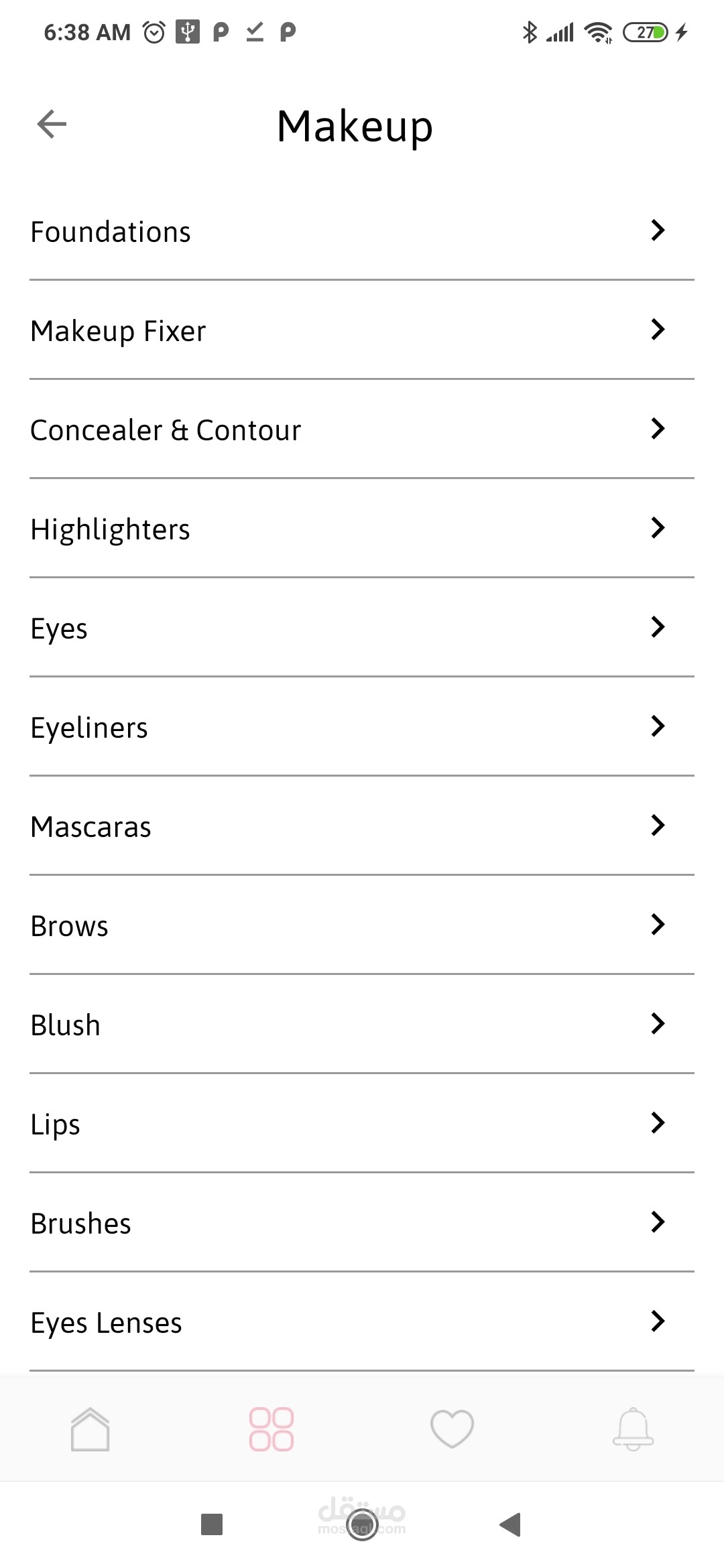
Task: Open the Home tab icon
Action: 90,1429
